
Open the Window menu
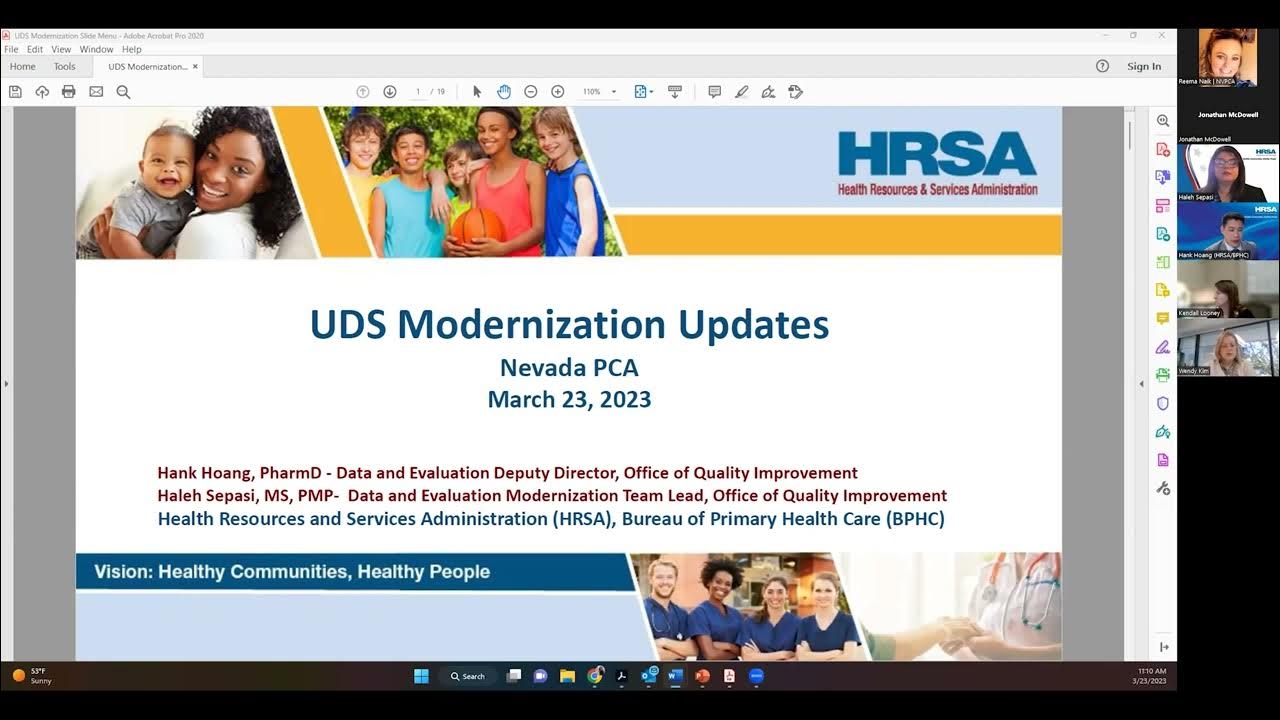click(x=96, y=49)
